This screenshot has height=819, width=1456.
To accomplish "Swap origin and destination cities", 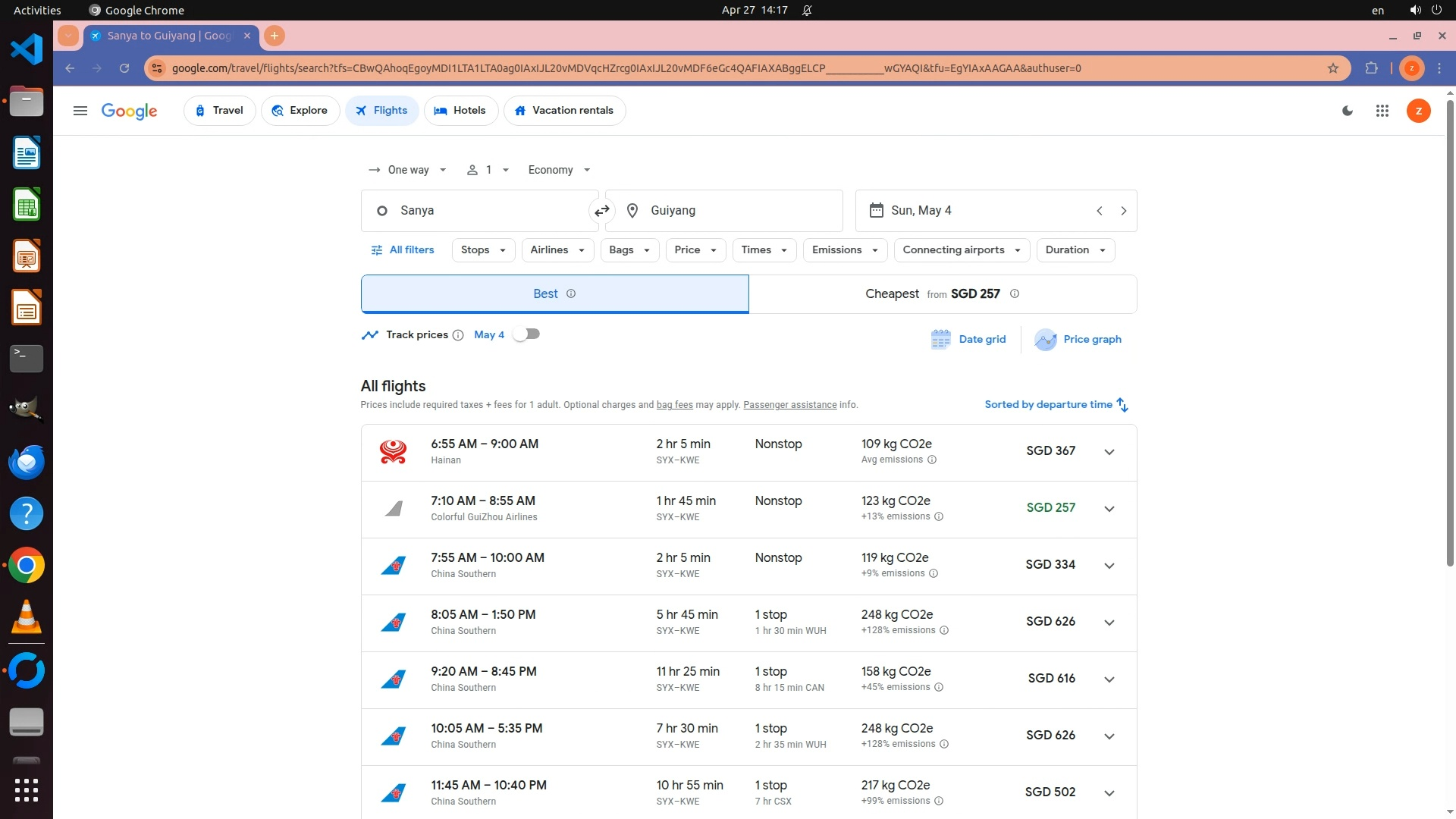I will tap(602, 211).
